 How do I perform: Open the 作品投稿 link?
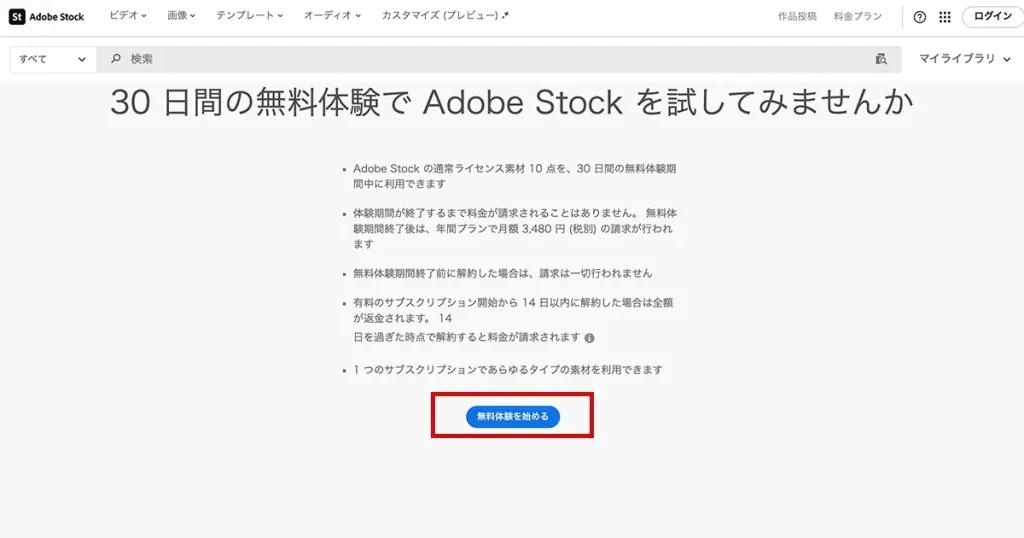pyautogui.click(x=797, y=17)
